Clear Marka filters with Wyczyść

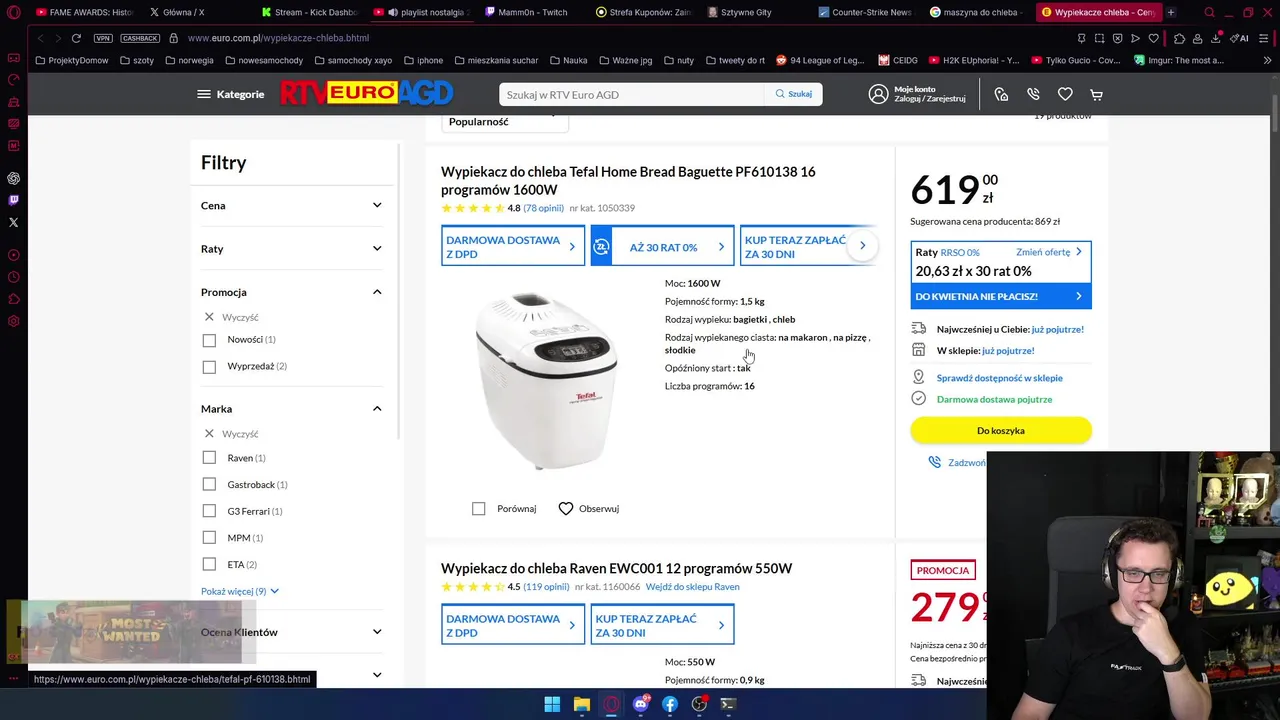point(232,434)
